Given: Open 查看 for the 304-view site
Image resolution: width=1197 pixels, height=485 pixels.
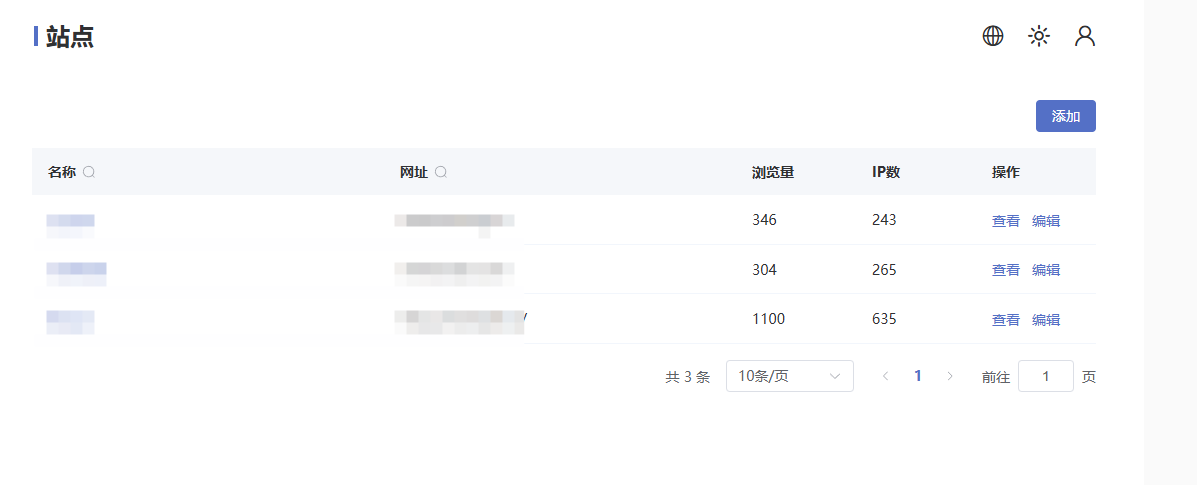Looking at the screenshot, I should 1006,270.
